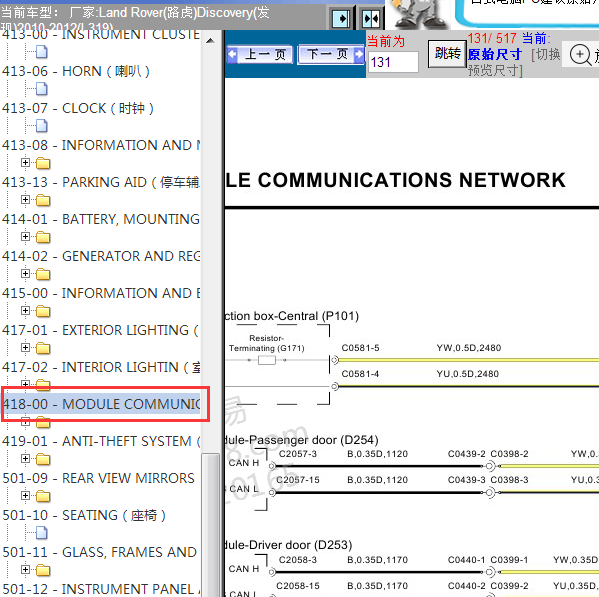Select 413-00 - INSTRUMENT CLUSTE tree item
The height and width of the screenshot is (597, 599).
coord(101,34)
